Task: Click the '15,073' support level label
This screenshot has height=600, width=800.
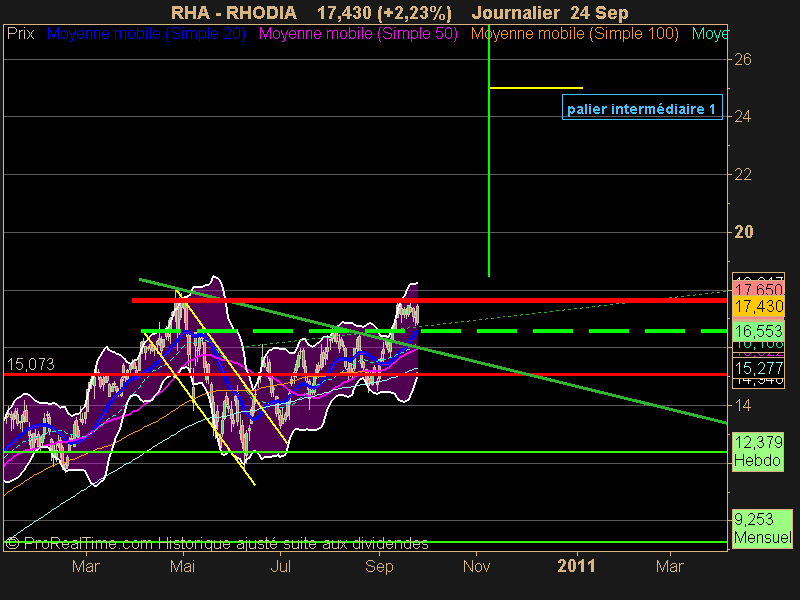Action: 31,364
